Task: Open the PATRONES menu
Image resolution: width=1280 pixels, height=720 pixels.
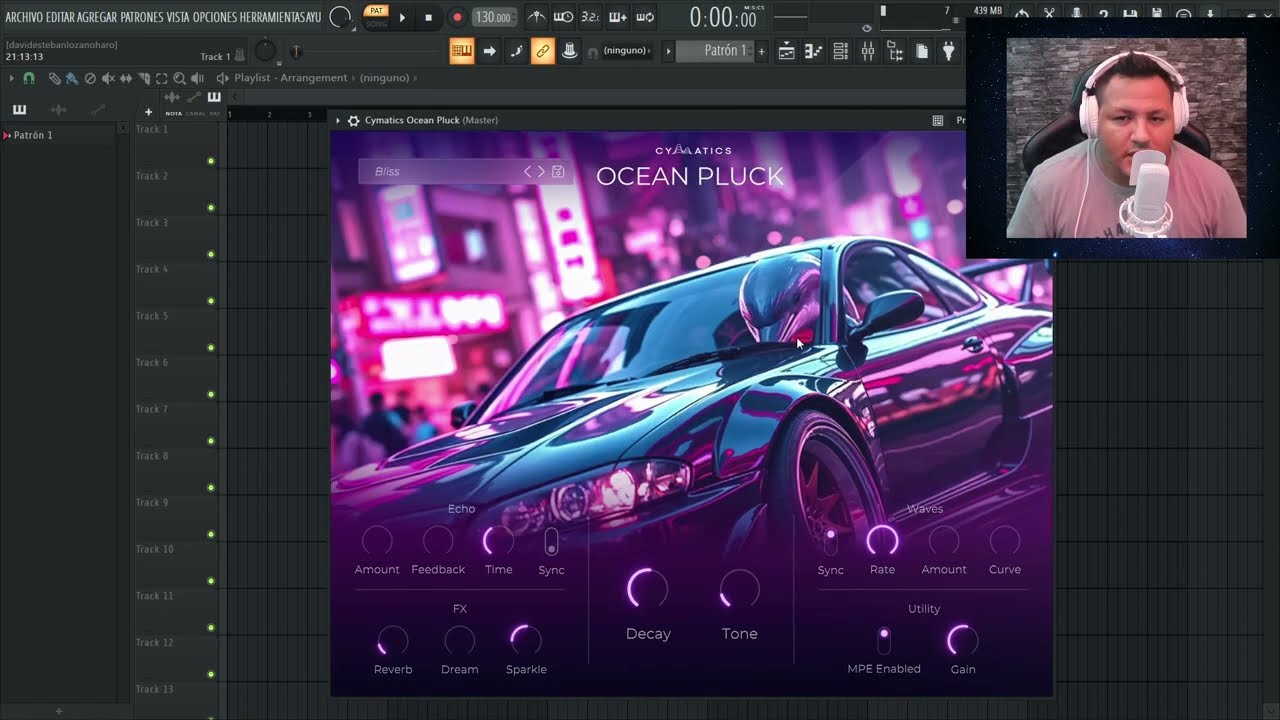Action: point(142,17)
